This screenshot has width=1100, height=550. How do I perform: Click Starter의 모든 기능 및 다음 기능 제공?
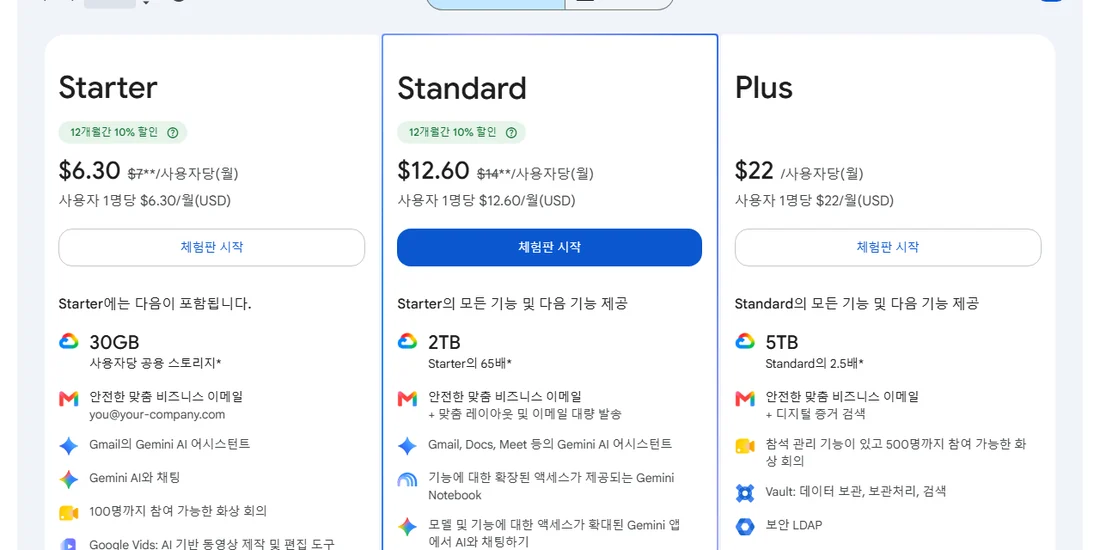tap(512, 304)
